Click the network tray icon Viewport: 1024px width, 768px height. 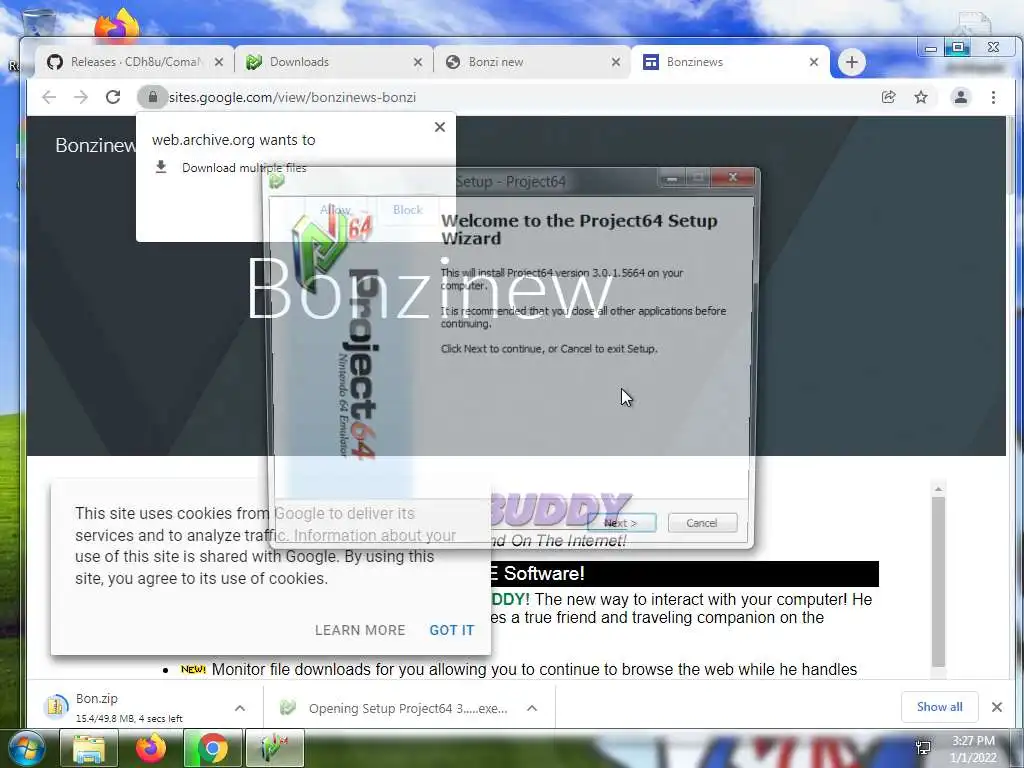point(923,748)
